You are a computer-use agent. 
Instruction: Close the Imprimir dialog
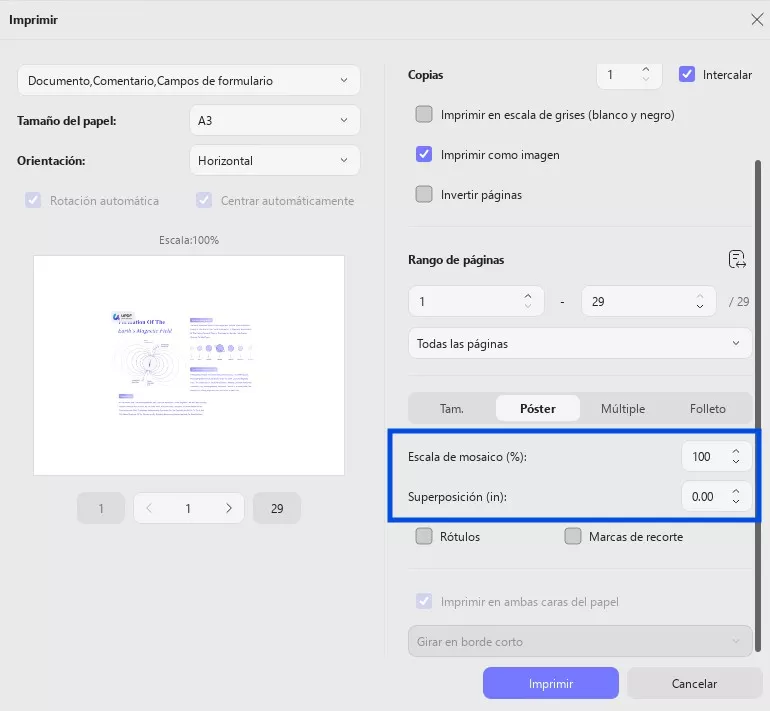click(756, 19)
